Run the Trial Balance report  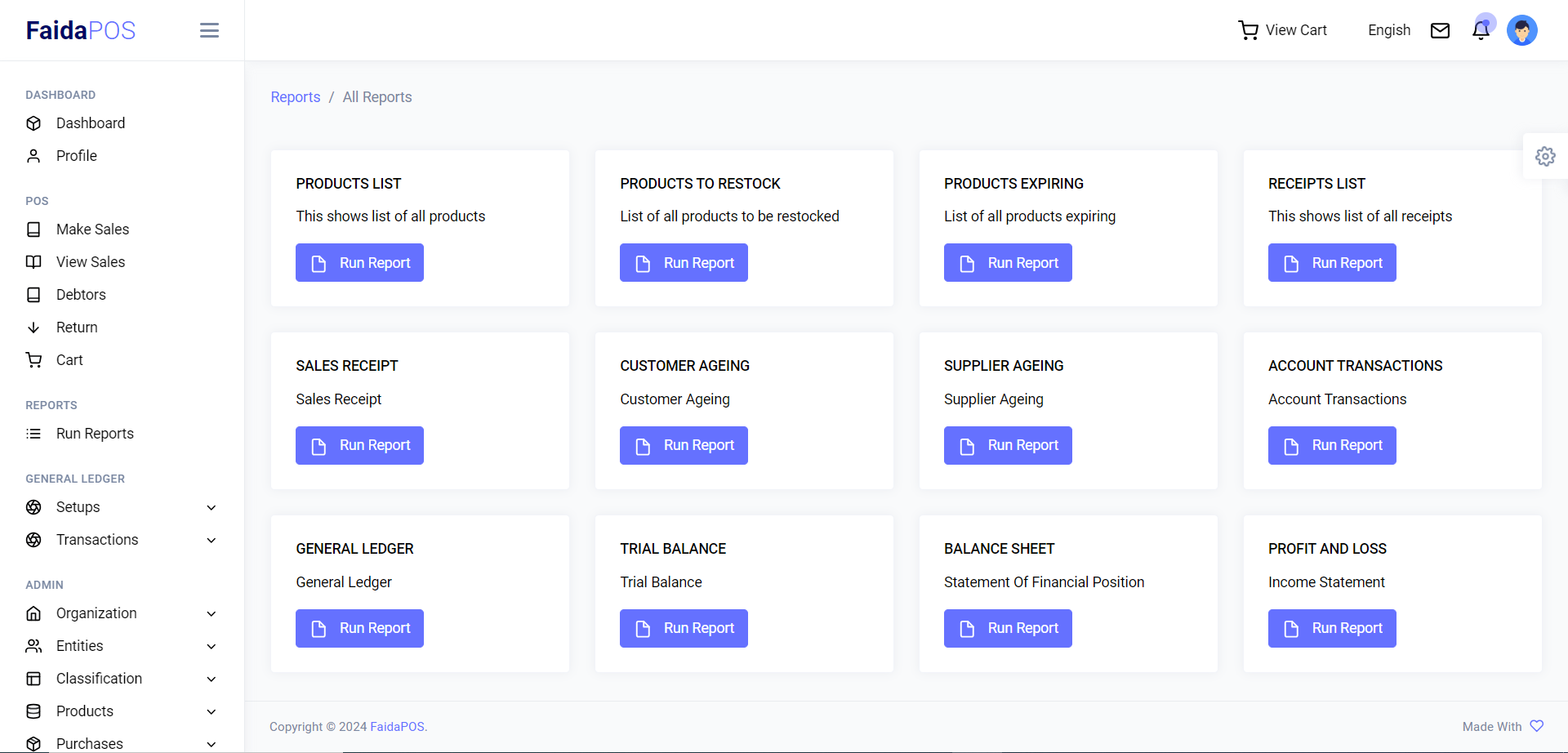[x=684, y=628]
